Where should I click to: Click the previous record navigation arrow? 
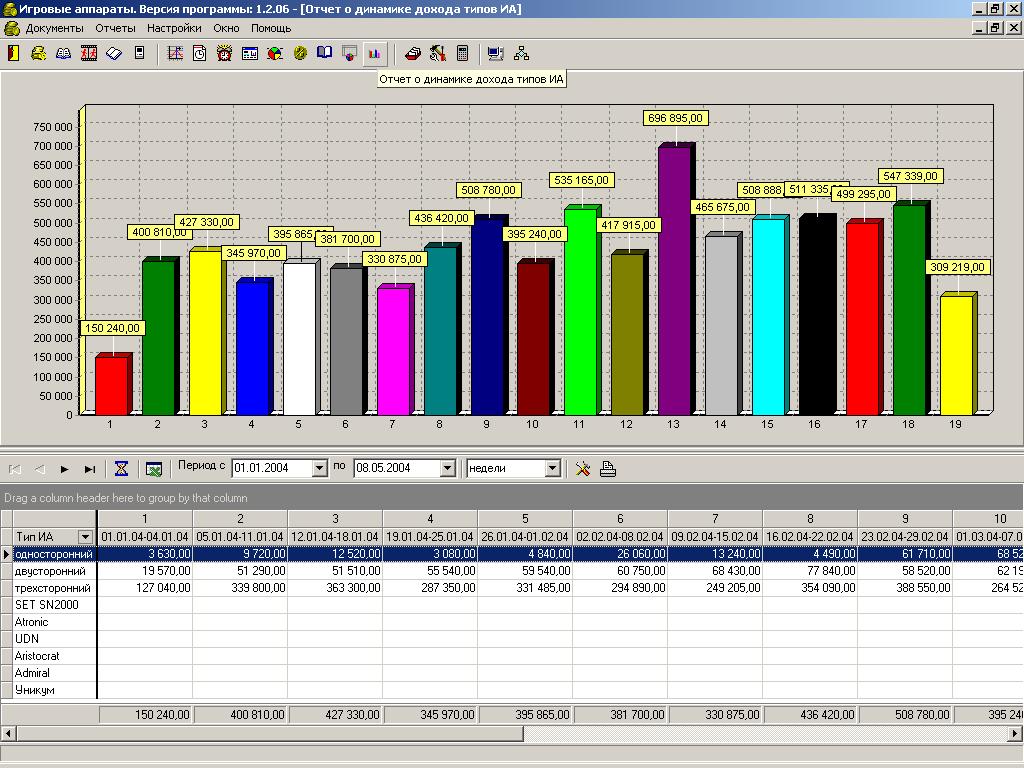40,469
